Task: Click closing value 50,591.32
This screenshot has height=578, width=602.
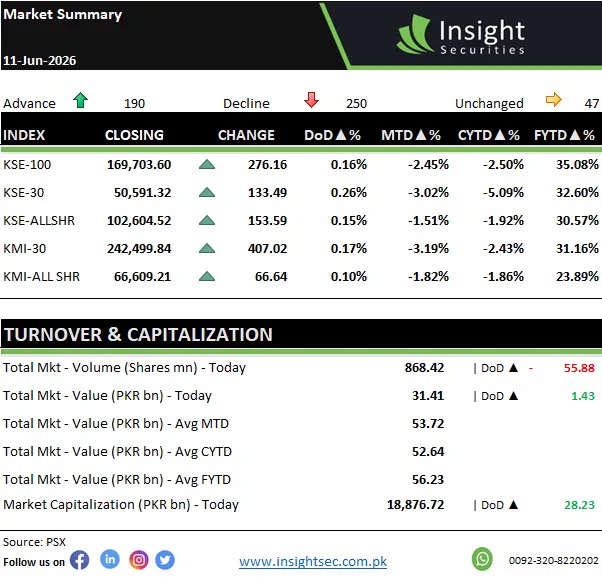Action: pos(142,192)
